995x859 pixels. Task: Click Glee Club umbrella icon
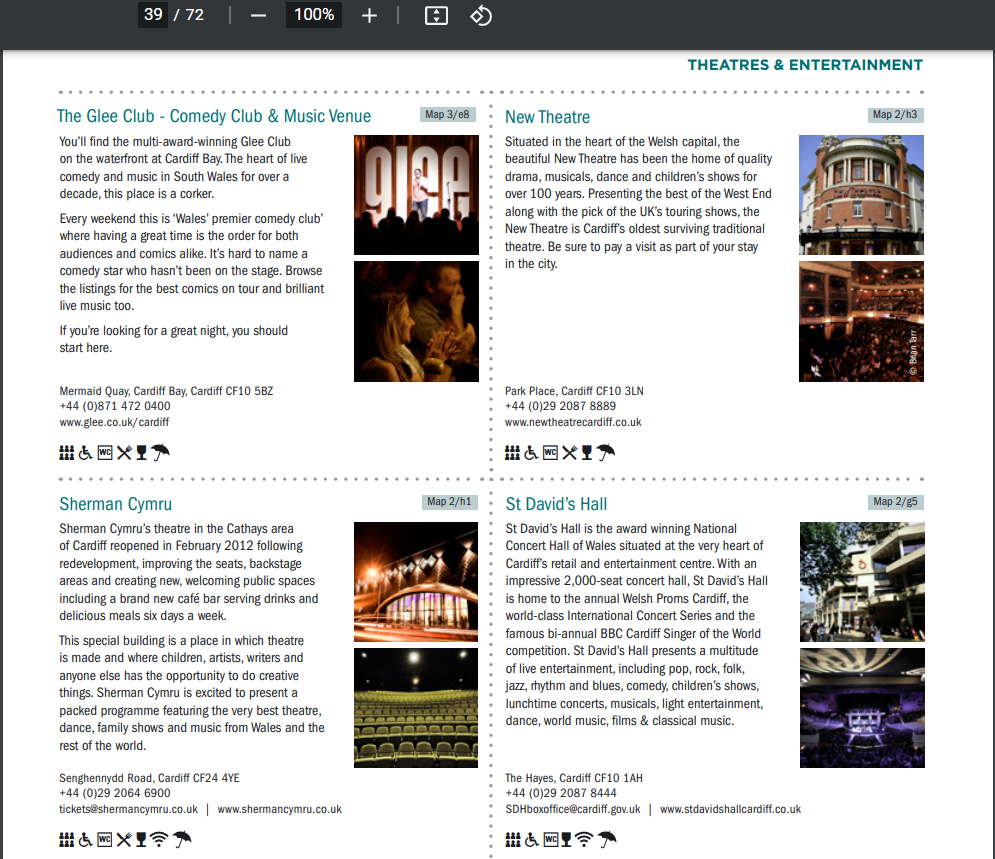tap(161, 452)
